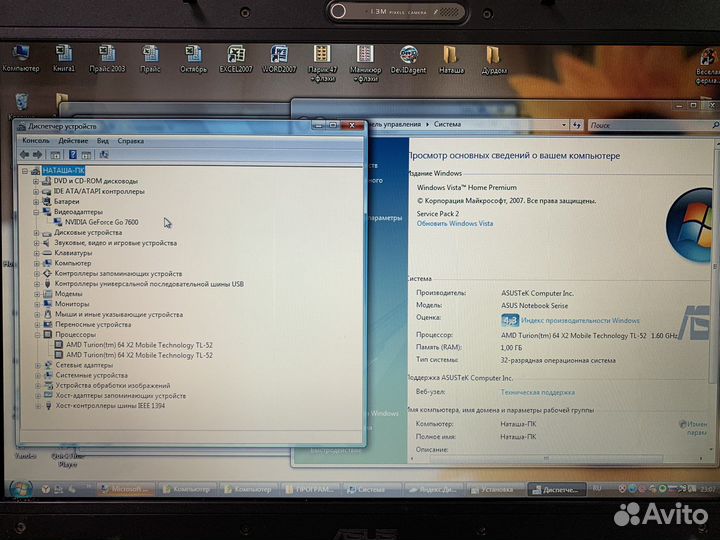The width and height of the screenshot is (720, 540).
Task: Open Индекс производительности Windows link
Action: [x=580, y=321]
